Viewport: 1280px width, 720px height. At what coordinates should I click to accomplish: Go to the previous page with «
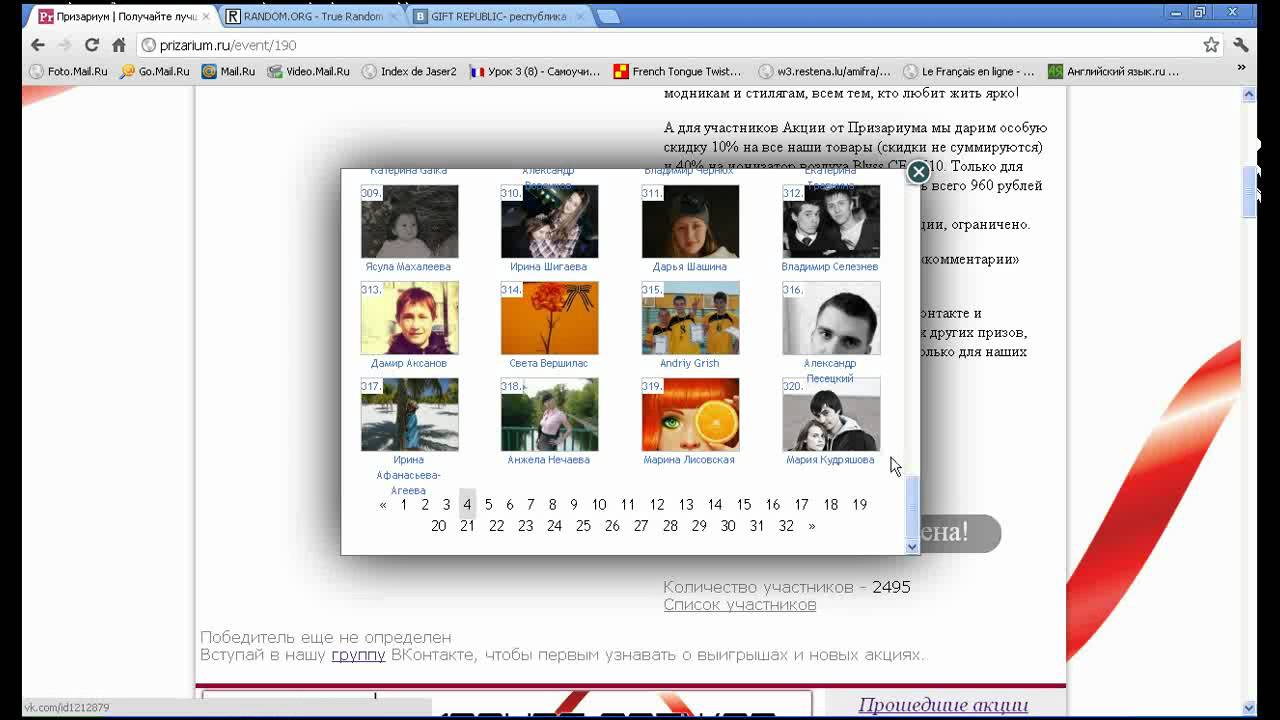(382, 505)
